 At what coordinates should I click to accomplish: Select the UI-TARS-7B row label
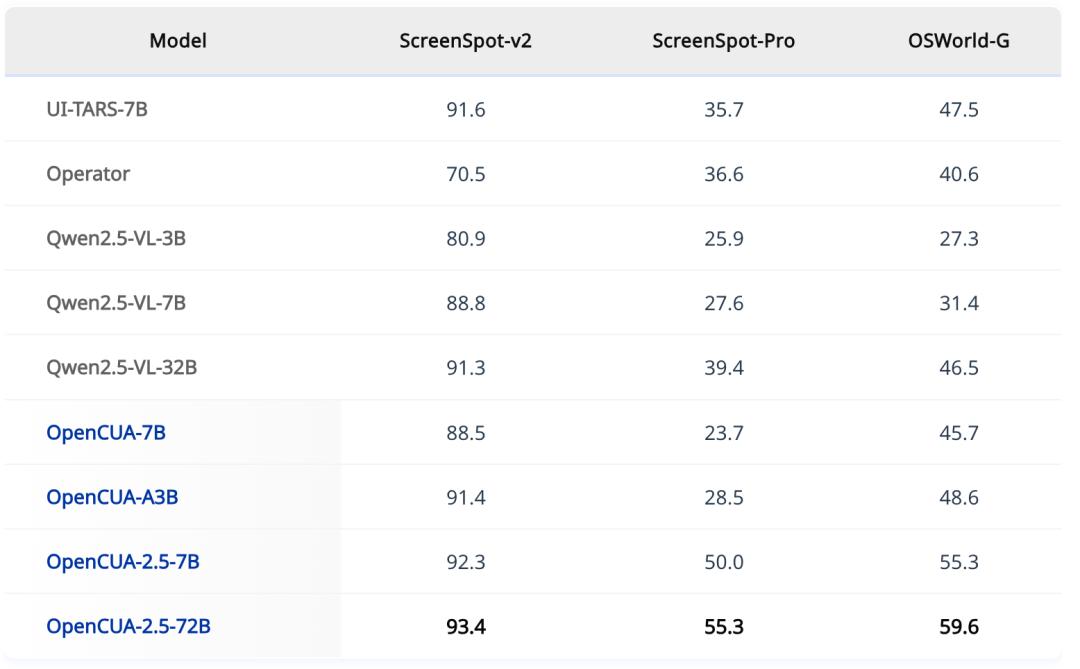[x=97, y=109]
